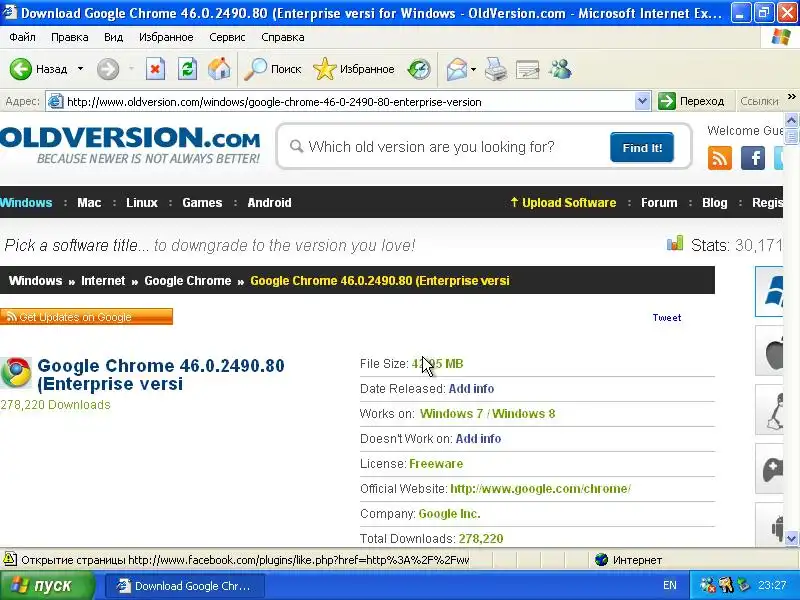
Task: Click the OldVersion.com logo
Action: pyautogui.click(x=130, y=145)
